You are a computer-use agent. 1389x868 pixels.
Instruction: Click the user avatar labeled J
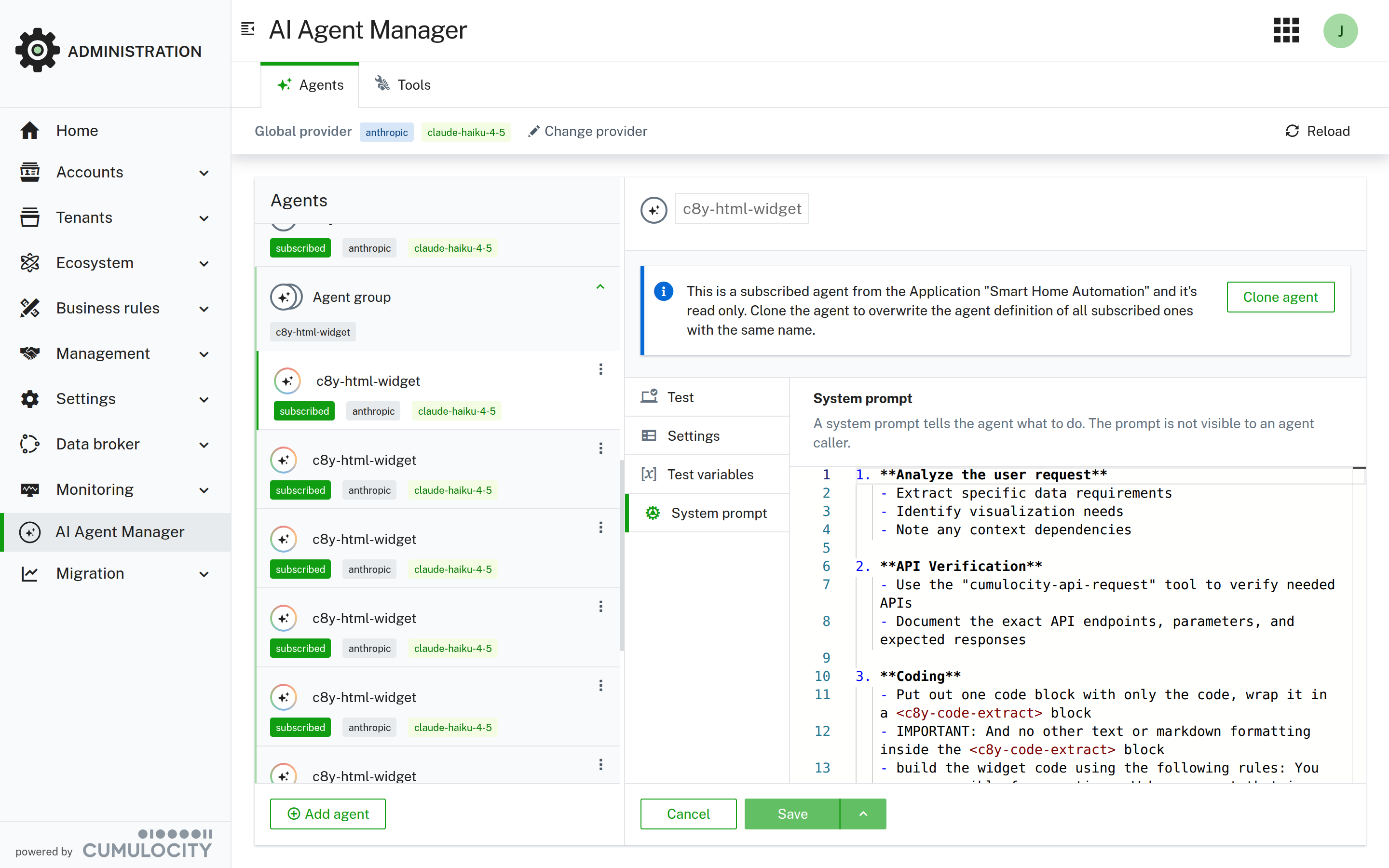click(x=1341, y=30)
